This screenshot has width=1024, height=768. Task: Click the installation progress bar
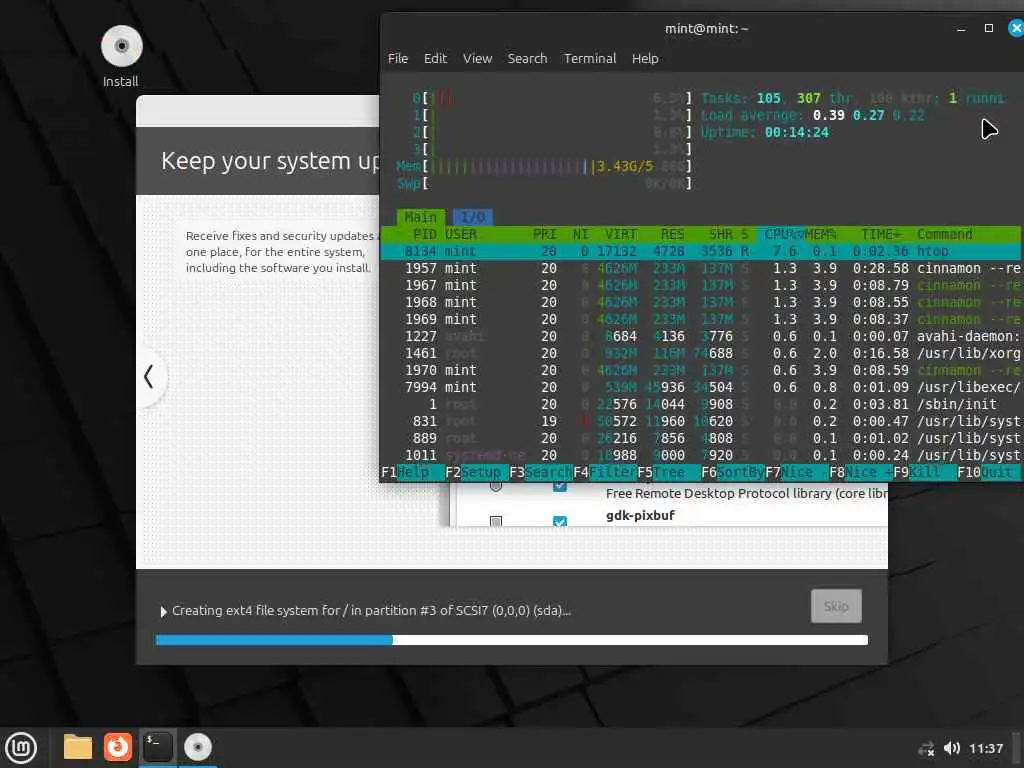coord(511,640)
